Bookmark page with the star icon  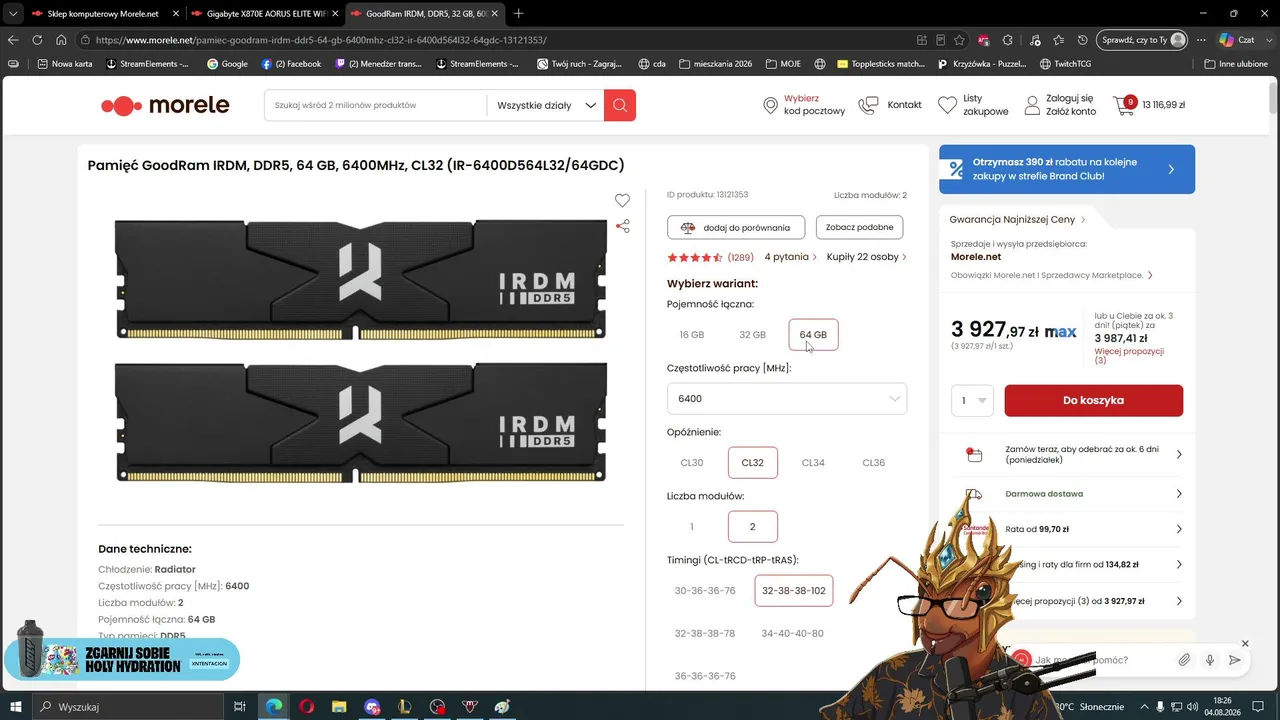tap(959, 40)
